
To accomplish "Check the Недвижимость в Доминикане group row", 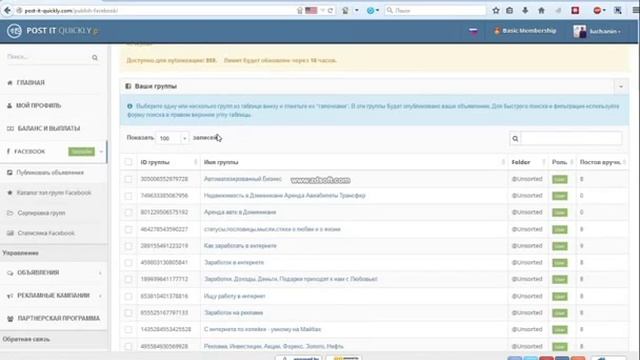I will coord(129,196).
